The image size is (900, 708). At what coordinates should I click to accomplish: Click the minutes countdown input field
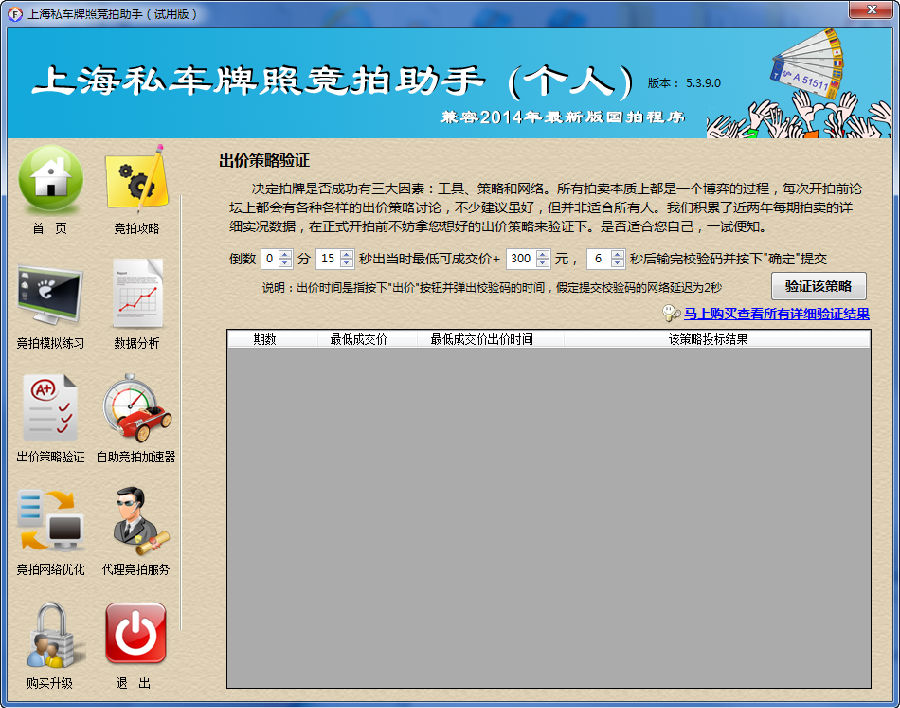269,259
